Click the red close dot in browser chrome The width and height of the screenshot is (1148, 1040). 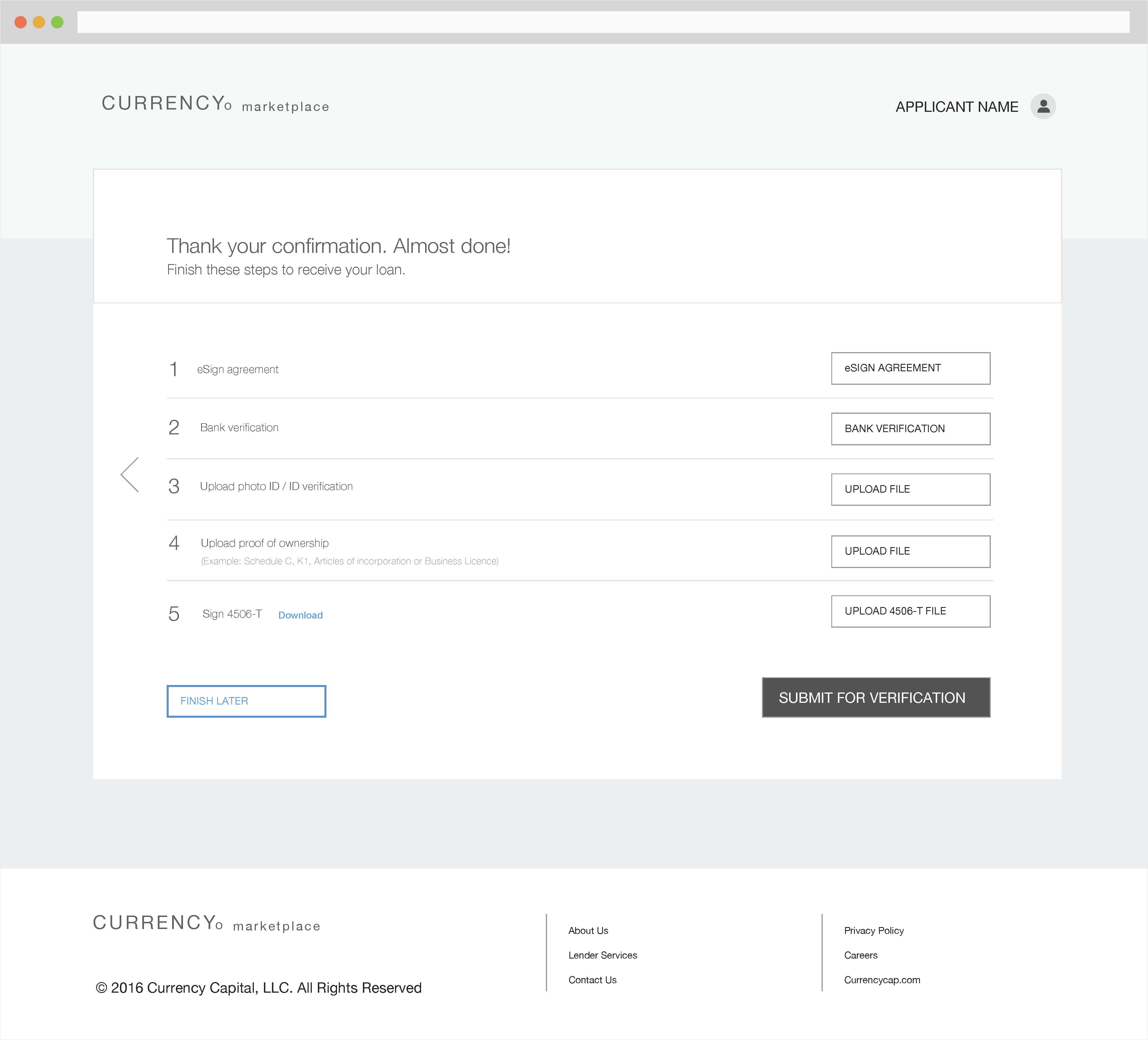tap(20, 22)
